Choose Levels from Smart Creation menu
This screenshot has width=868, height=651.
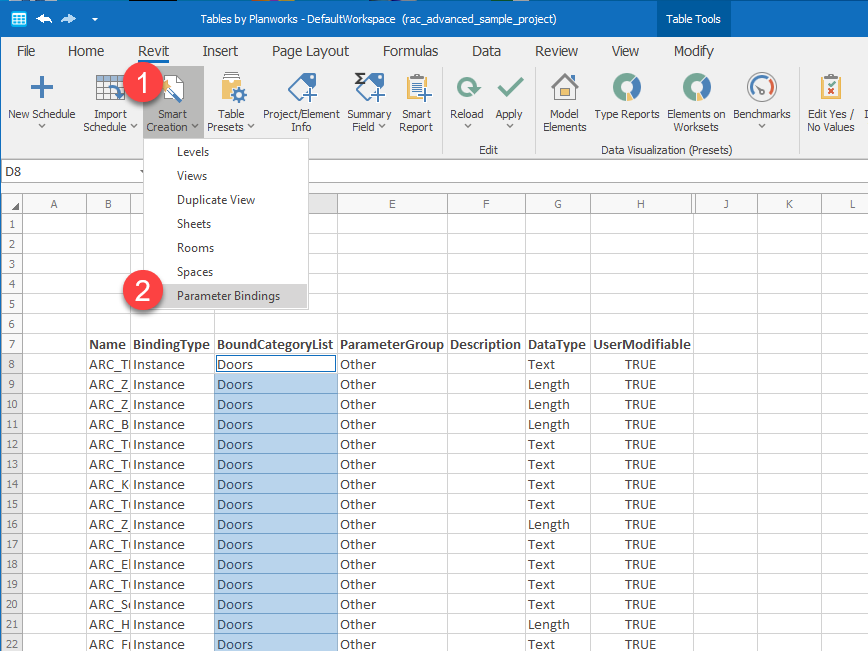(x=225, y=152)
